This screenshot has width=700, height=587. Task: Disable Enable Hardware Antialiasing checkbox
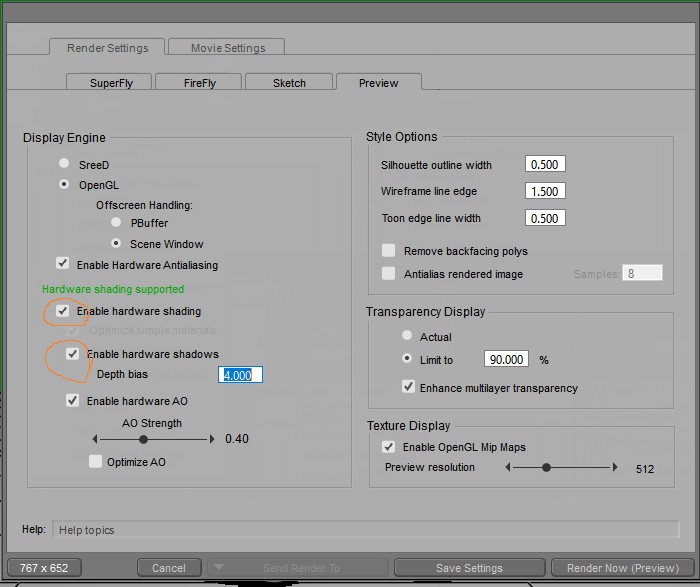(63, 264)
